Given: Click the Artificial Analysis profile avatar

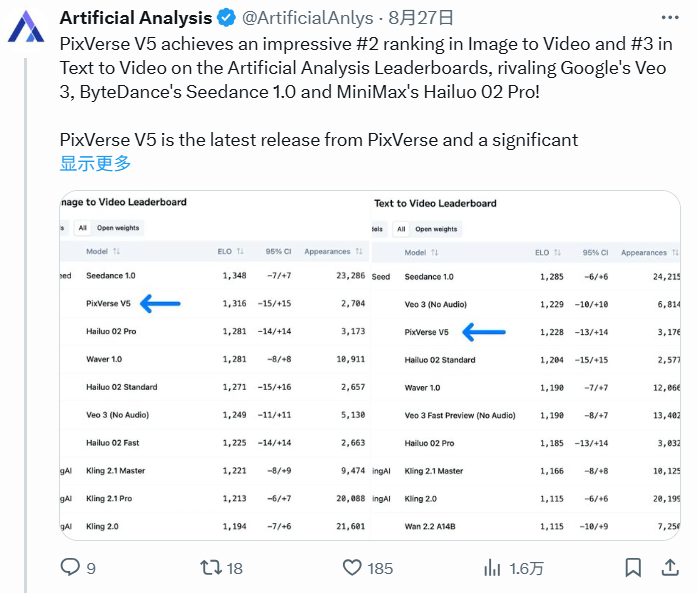Looking at the screenshot, I should click(26, 28).
